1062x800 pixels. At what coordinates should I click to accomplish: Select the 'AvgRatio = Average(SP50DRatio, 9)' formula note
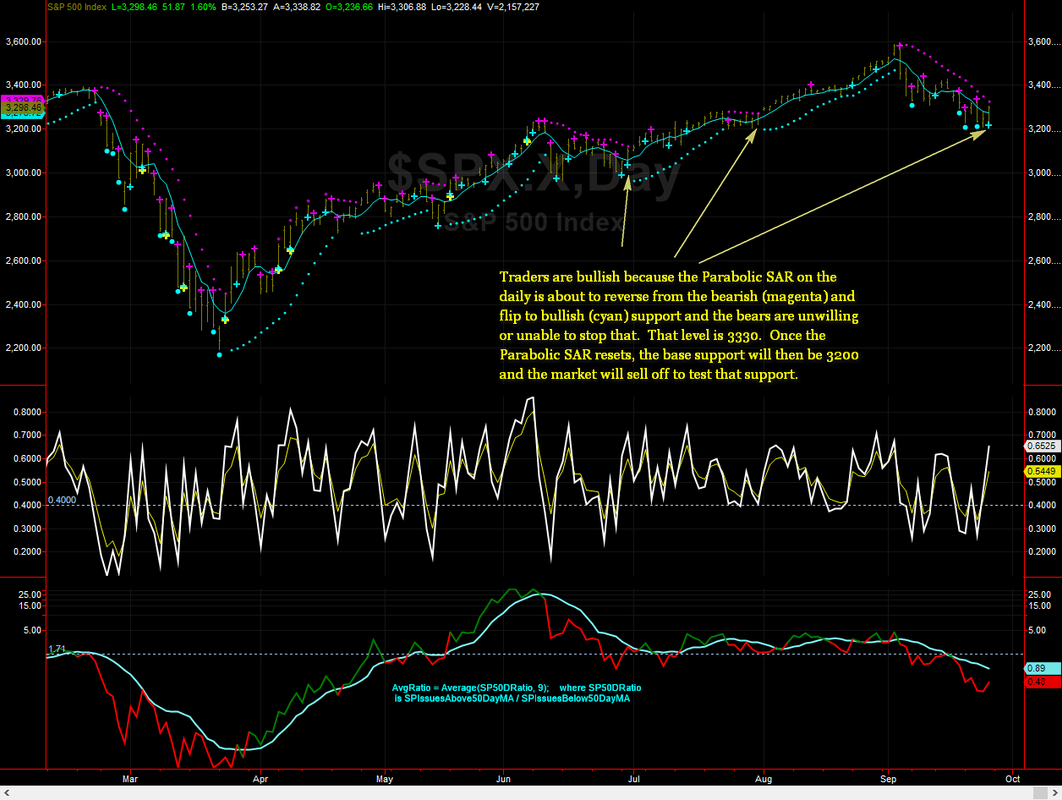[516, 693]
